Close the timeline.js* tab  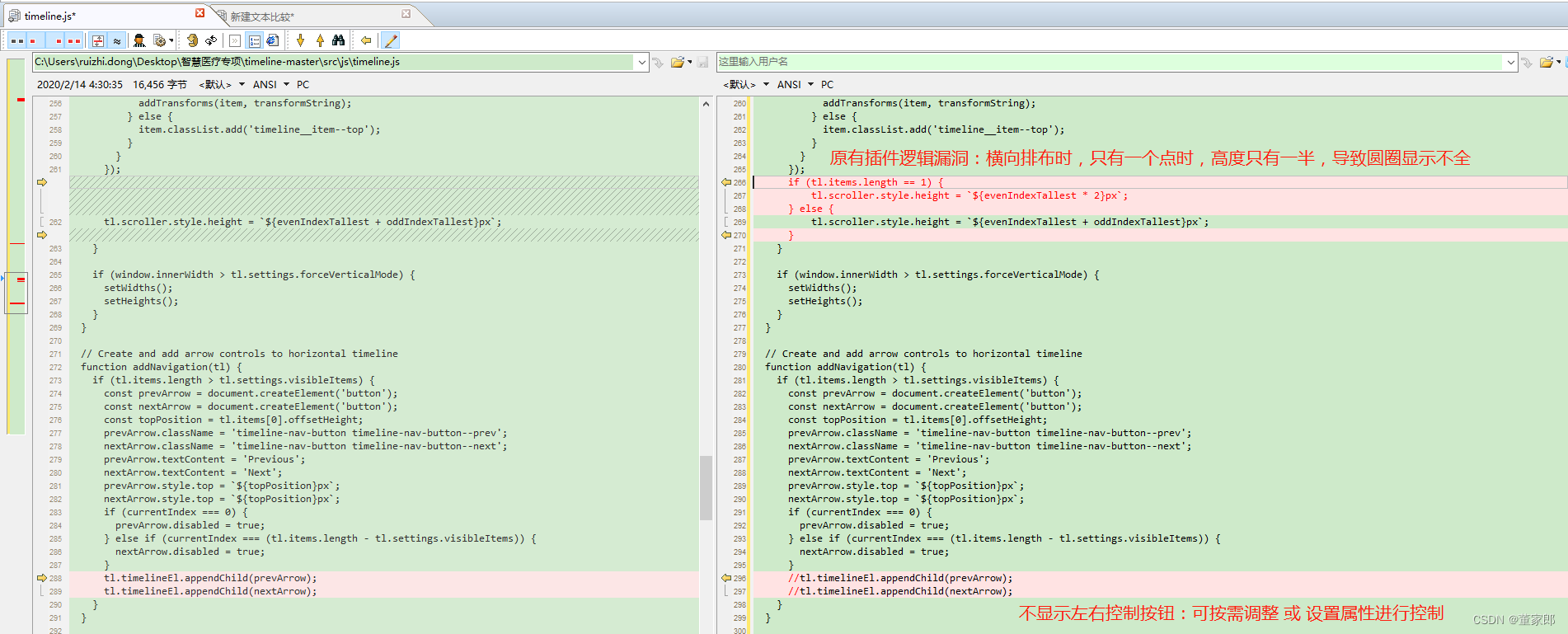click(200, 13)
